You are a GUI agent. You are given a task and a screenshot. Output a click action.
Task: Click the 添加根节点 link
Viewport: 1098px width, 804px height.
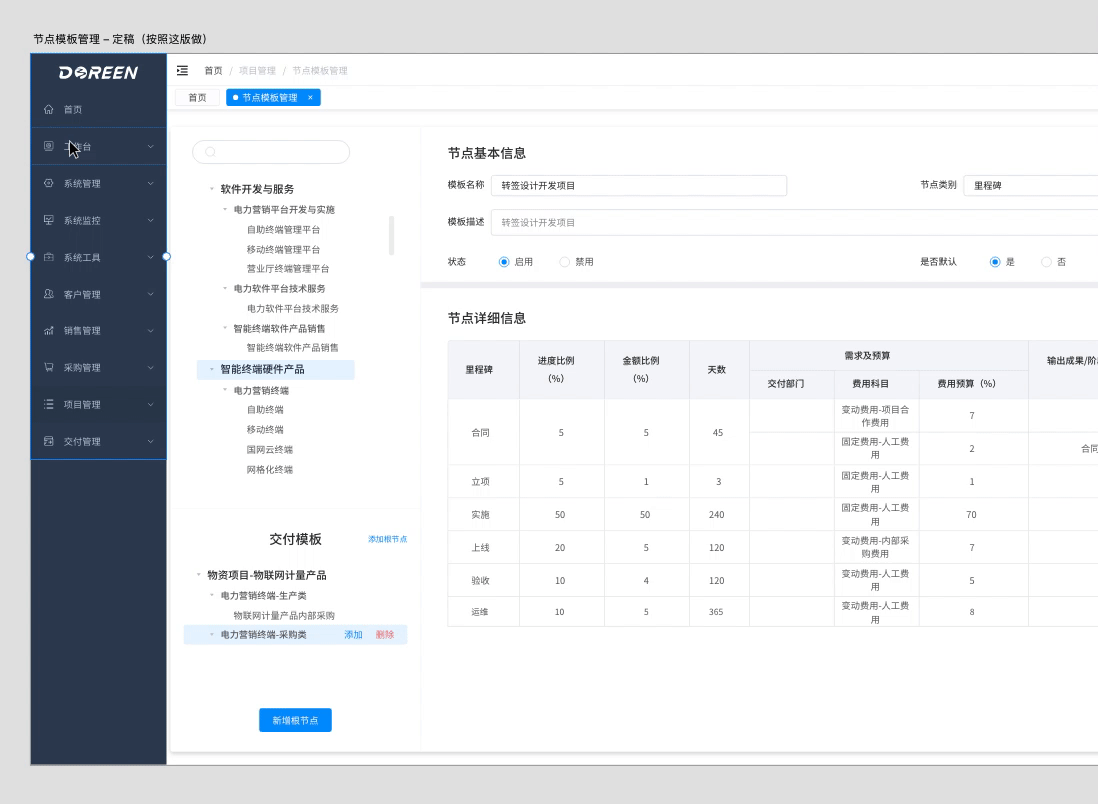(387, 539)
